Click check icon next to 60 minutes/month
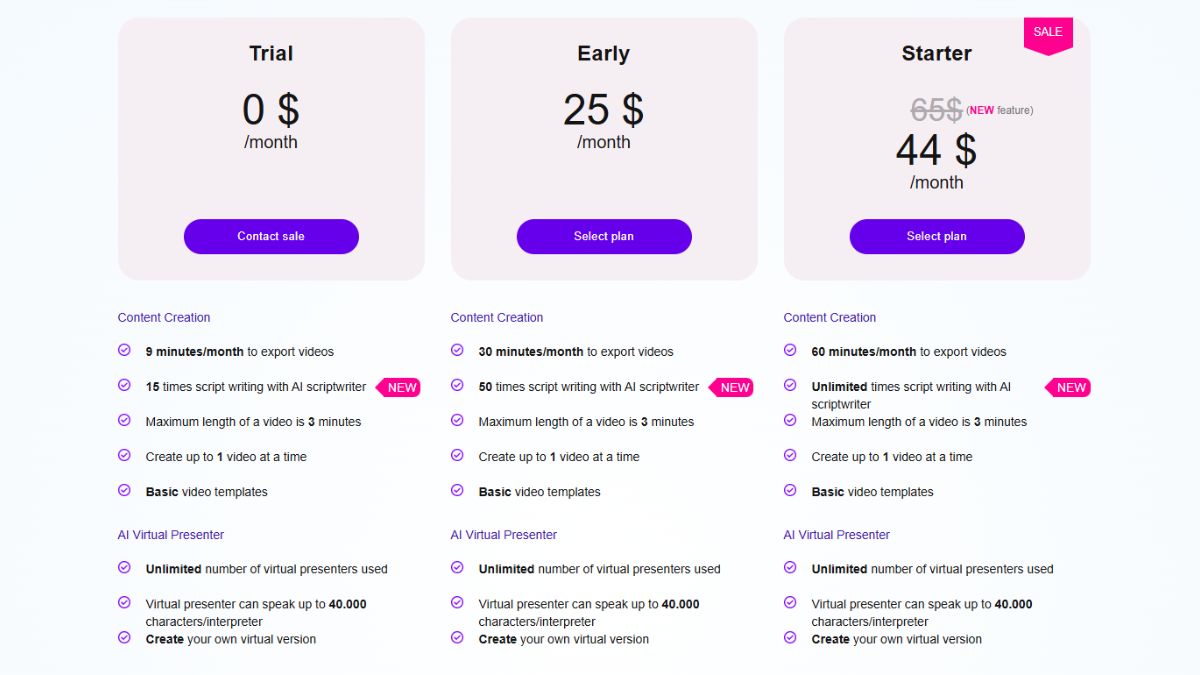Image resolution: width=1200 pixels, height=675 pixels. [x=790, y=350]
